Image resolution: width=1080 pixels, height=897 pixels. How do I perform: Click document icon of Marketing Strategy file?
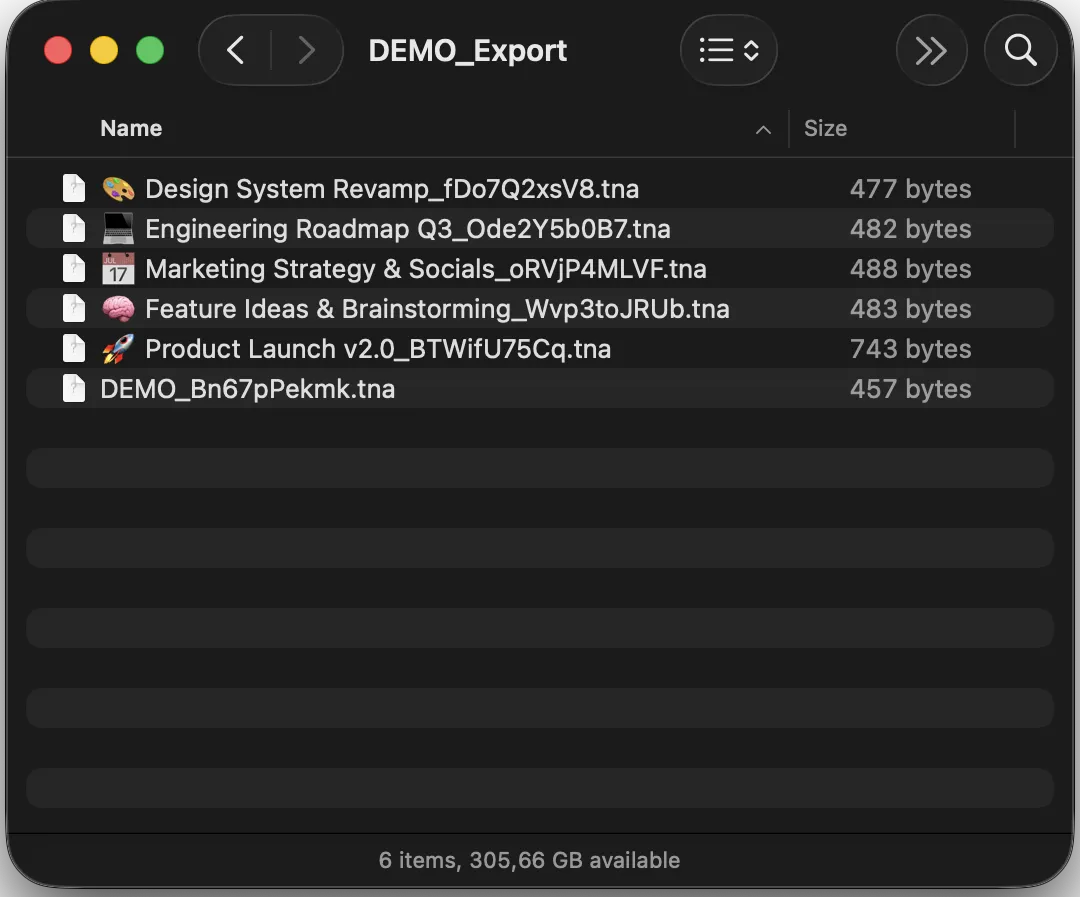point(74,268)
